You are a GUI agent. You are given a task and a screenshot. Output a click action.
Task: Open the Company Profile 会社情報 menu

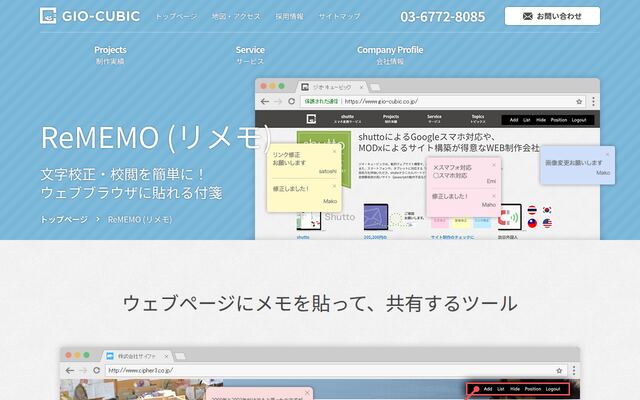(x=390, y=55)
